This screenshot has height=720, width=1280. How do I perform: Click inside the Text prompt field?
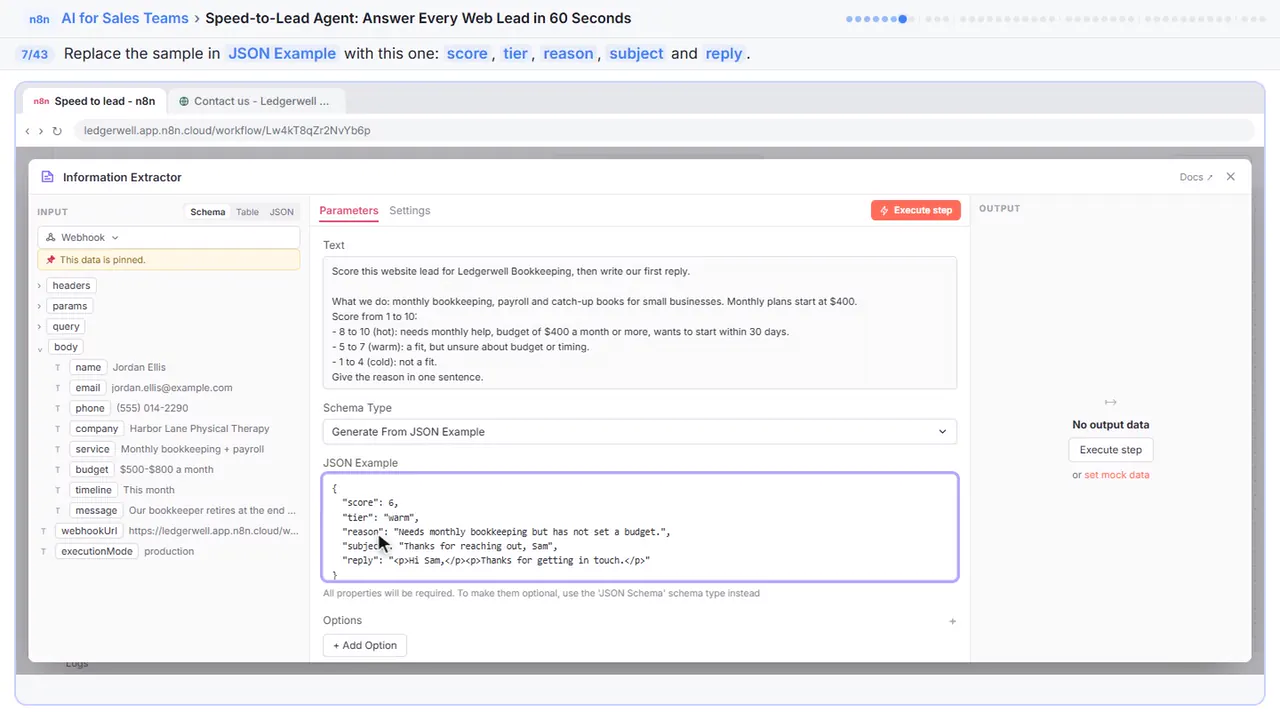(x=640, y=323)
